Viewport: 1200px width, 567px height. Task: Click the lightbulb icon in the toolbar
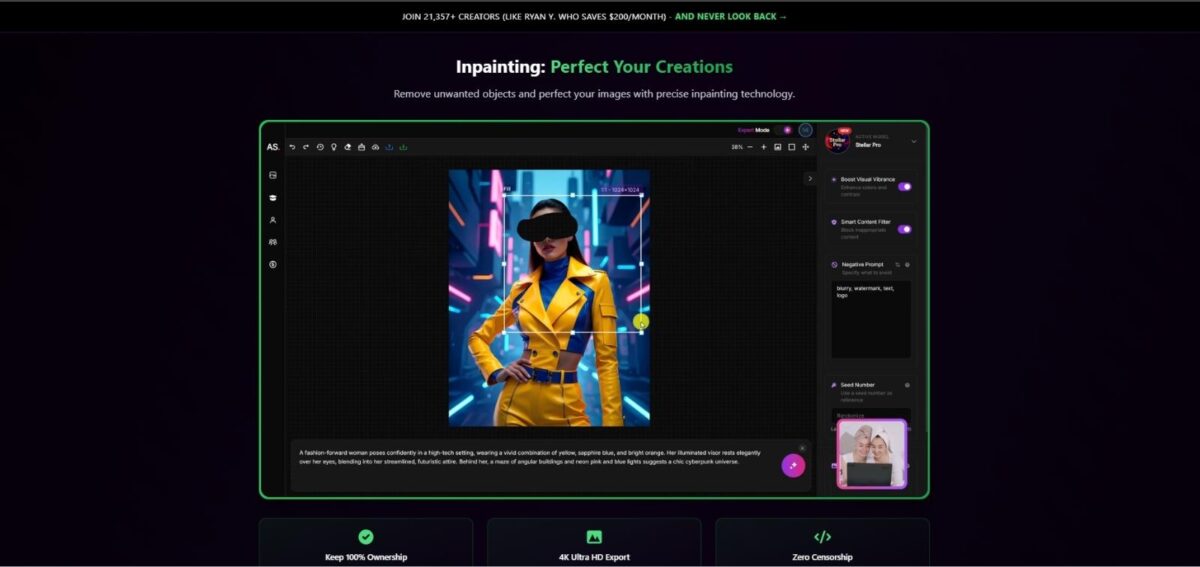pyautogui.click(x=334, y=147)
